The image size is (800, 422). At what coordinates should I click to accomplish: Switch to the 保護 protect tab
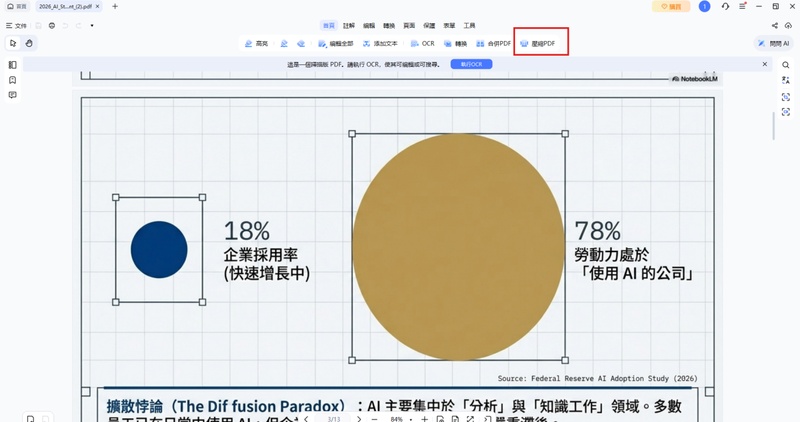pos(429,26)
